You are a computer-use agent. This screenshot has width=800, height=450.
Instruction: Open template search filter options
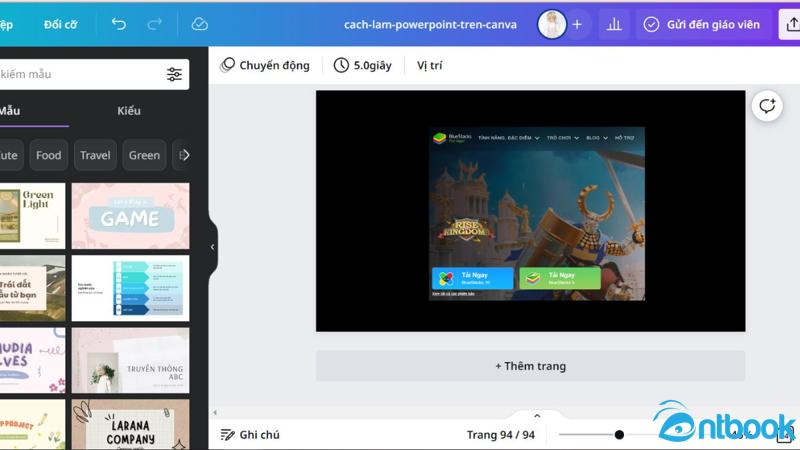point(174,74)
